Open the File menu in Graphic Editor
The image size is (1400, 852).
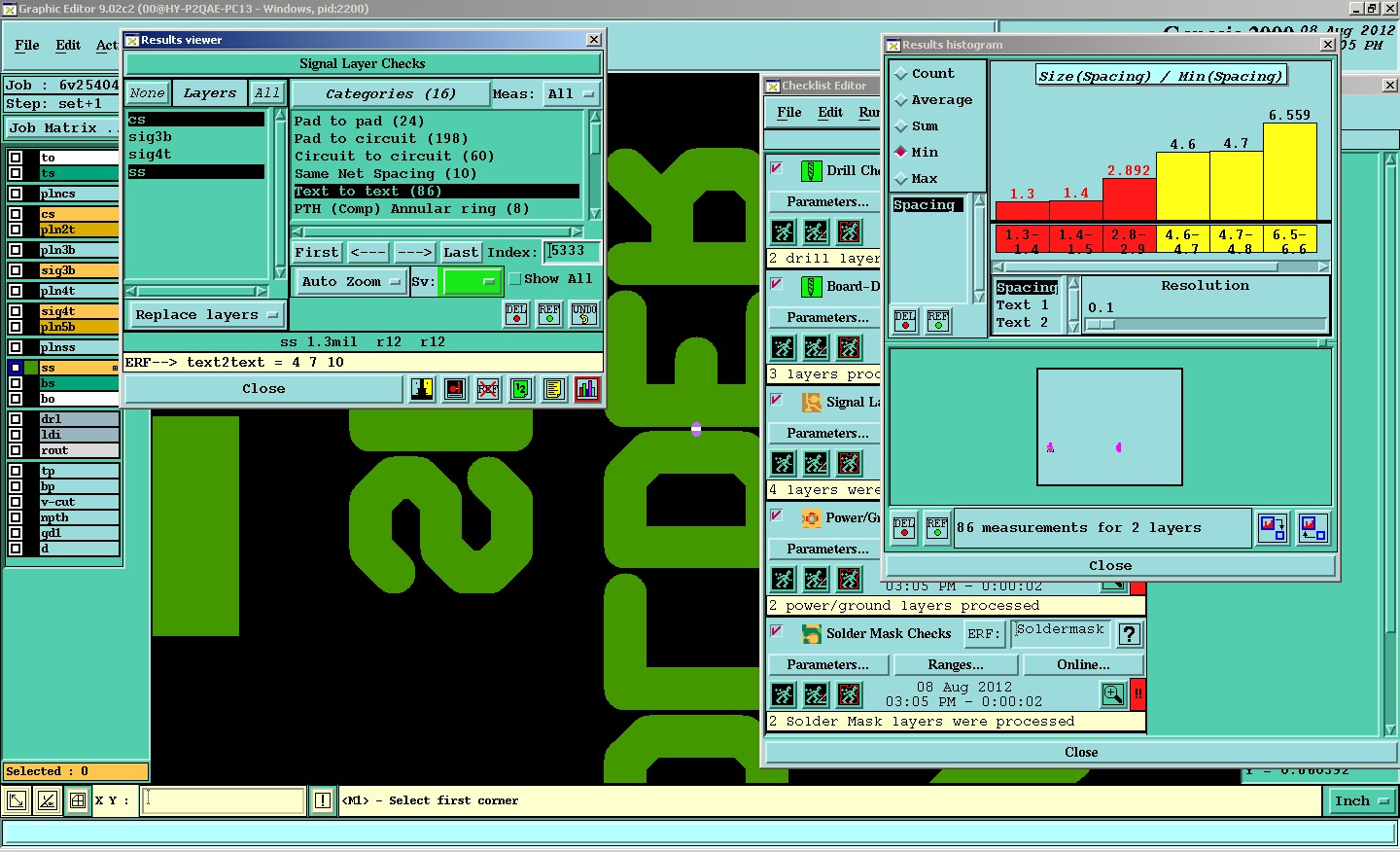(27, 46)
